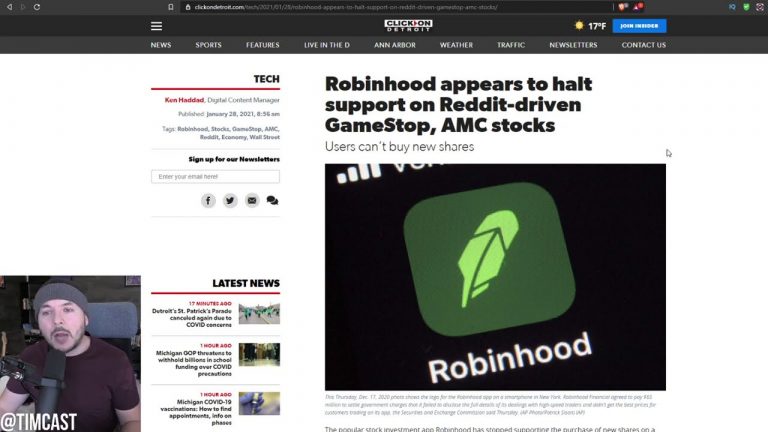Click the Brave shield icon
Viewport: 768px width, 432px height.
(623, 7)
